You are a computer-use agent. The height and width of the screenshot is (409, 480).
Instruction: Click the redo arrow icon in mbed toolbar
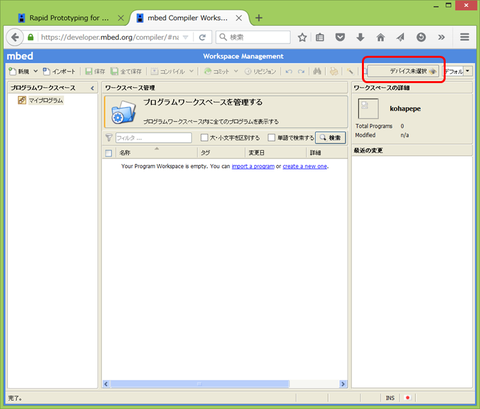coord(301,71)
